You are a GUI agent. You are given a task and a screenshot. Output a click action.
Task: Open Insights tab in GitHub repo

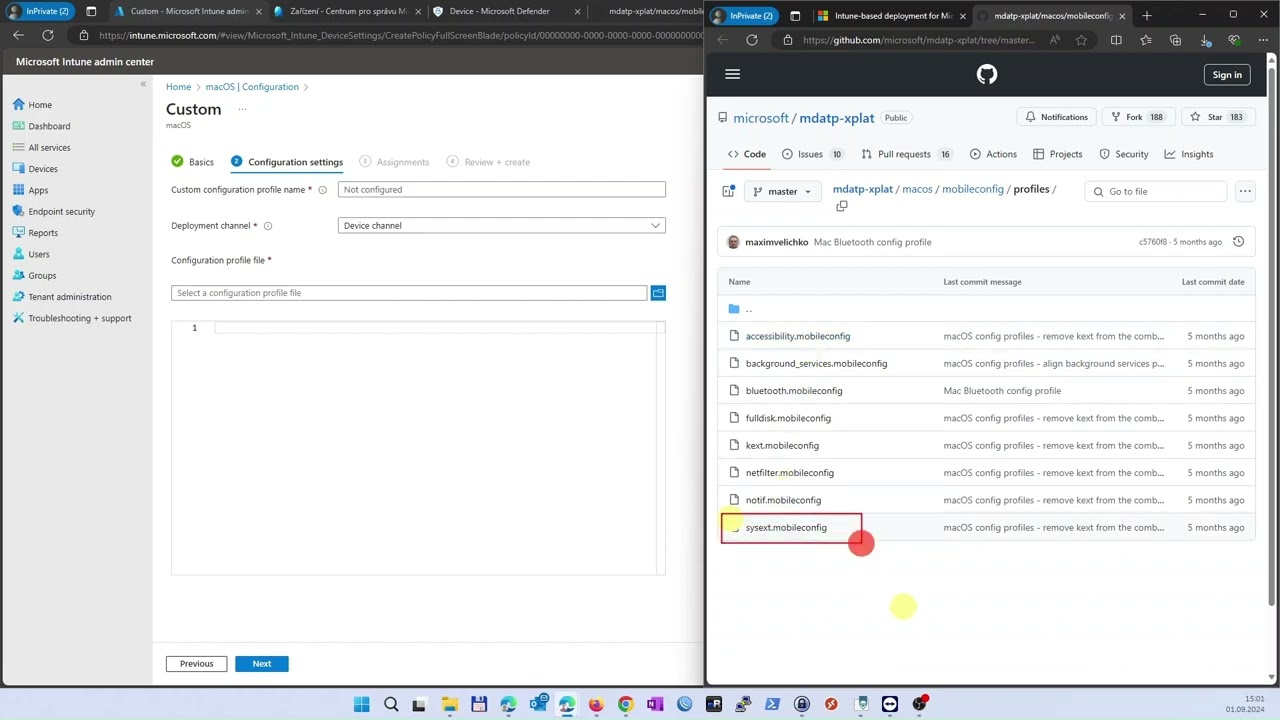[x=1189, y=154]
